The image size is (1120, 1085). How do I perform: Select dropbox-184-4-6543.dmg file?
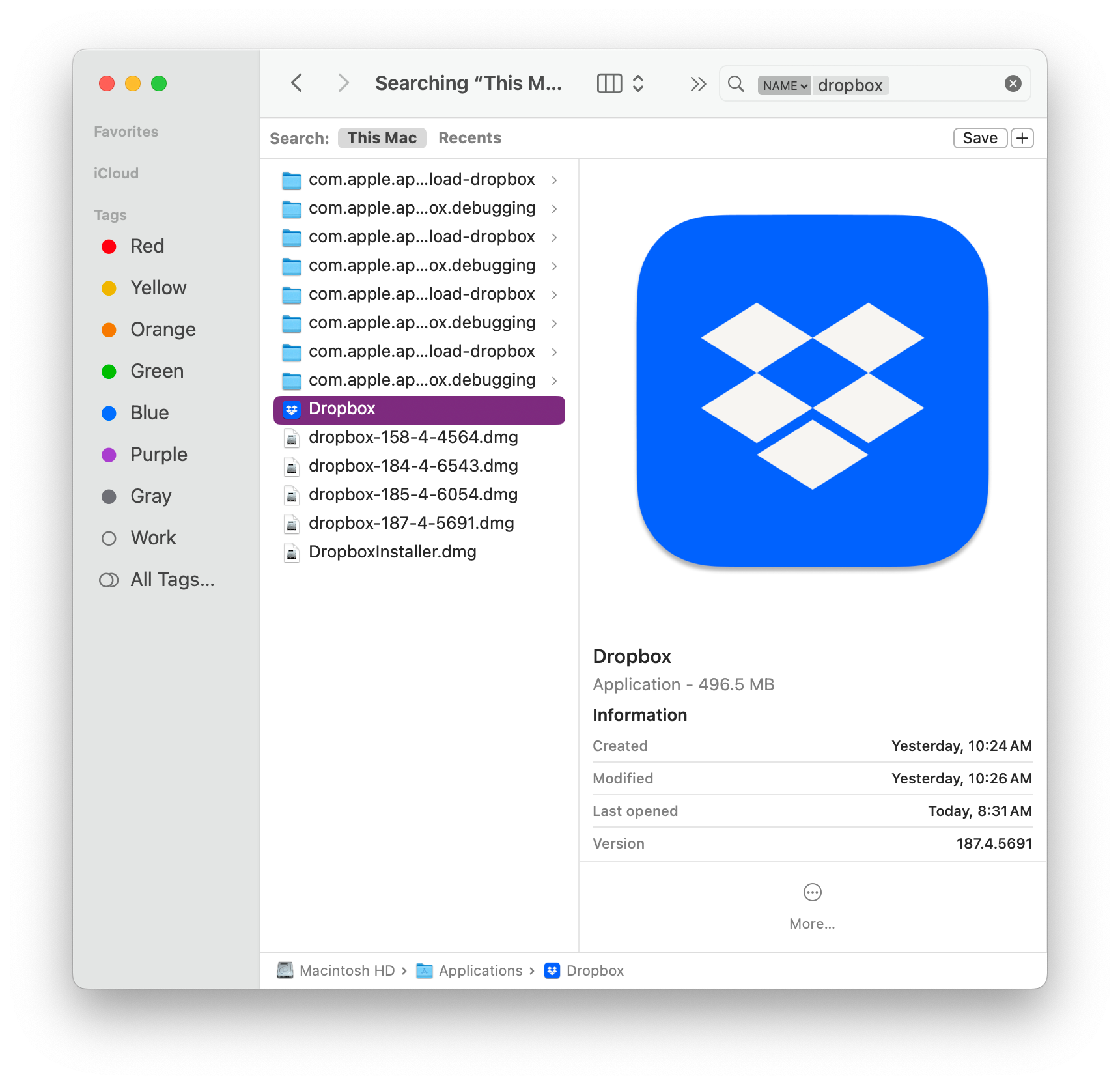(419, 466)
